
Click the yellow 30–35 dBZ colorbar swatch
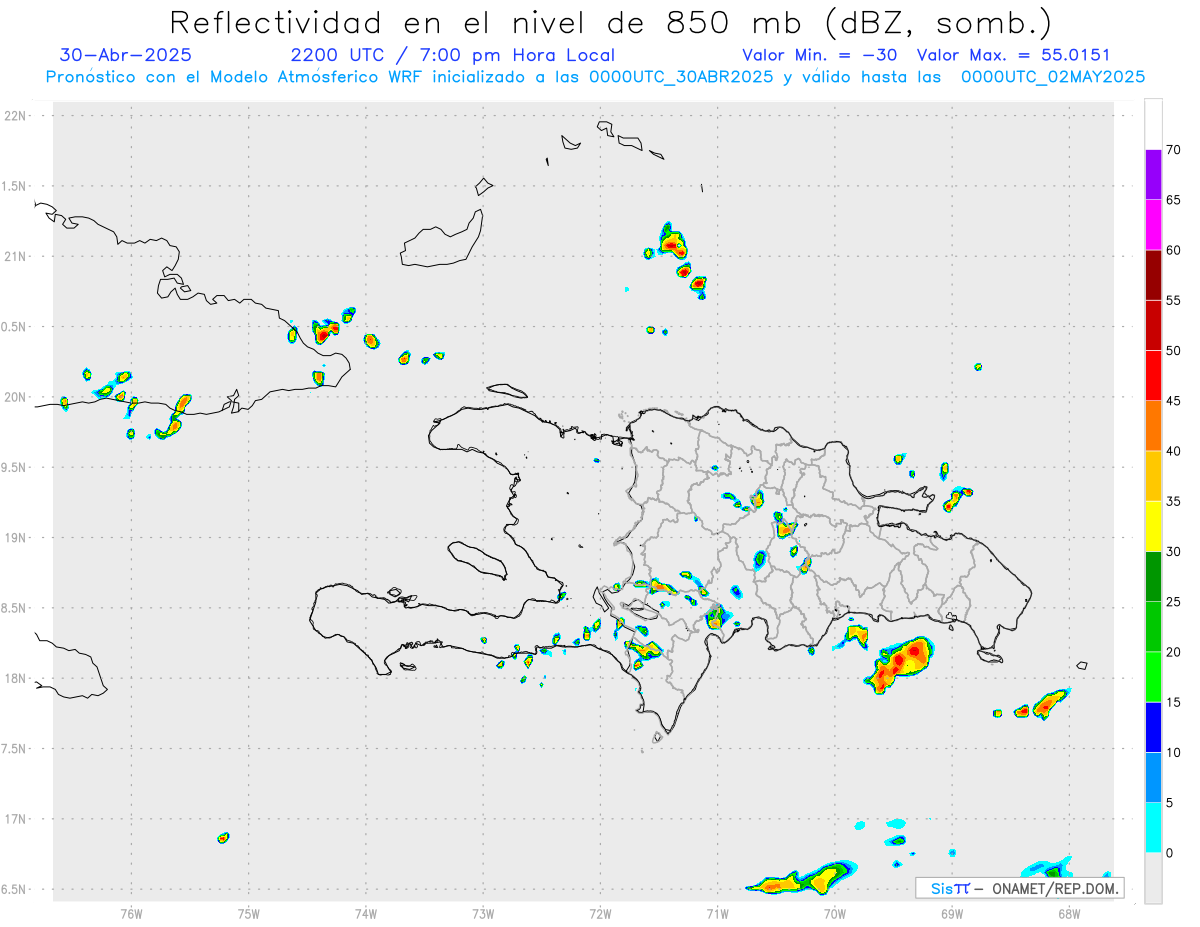pyautogui.click(x=1153, y=526)
